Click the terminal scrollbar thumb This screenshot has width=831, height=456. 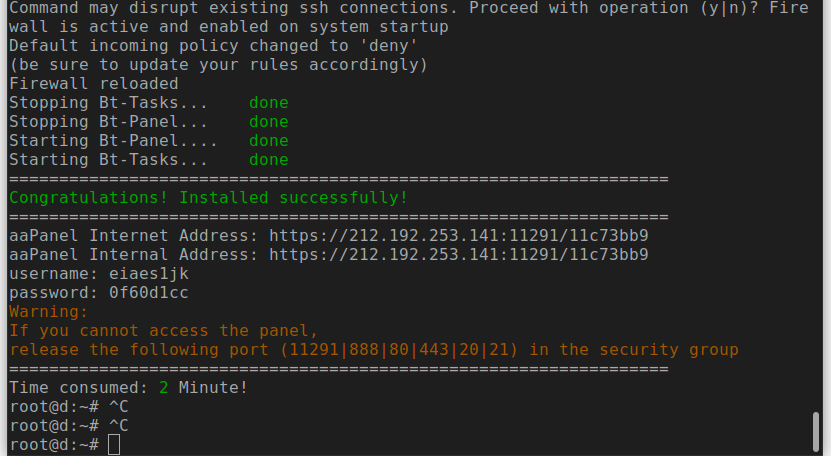816,432
